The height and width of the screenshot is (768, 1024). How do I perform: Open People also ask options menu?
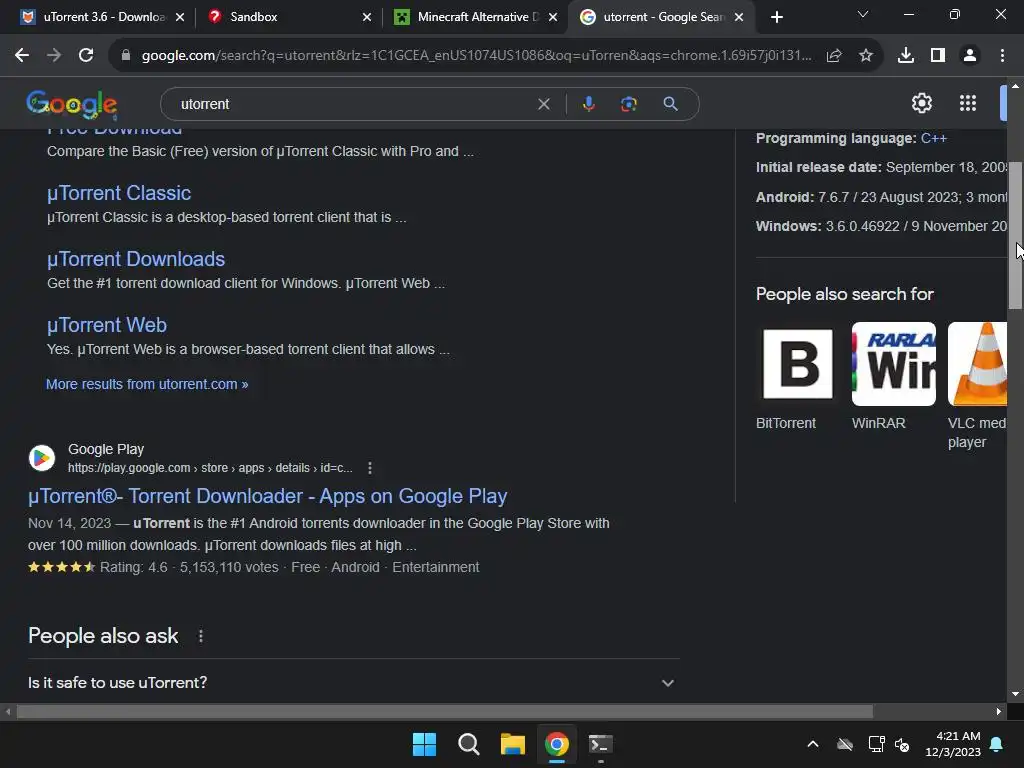pyautogui.click(x=201, y=636)
